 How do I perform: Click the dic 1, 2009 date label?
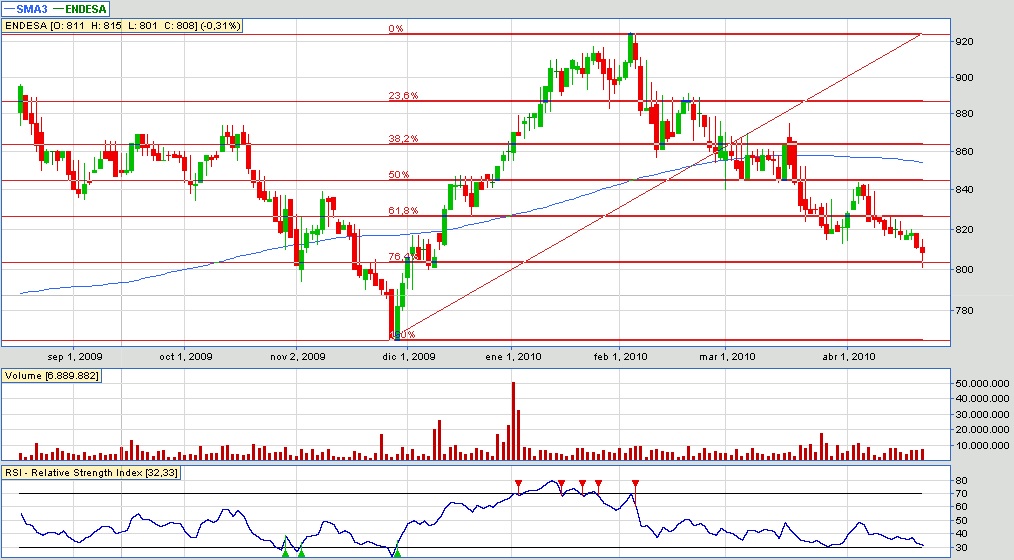pyautogui.click(x=409, y=356)
